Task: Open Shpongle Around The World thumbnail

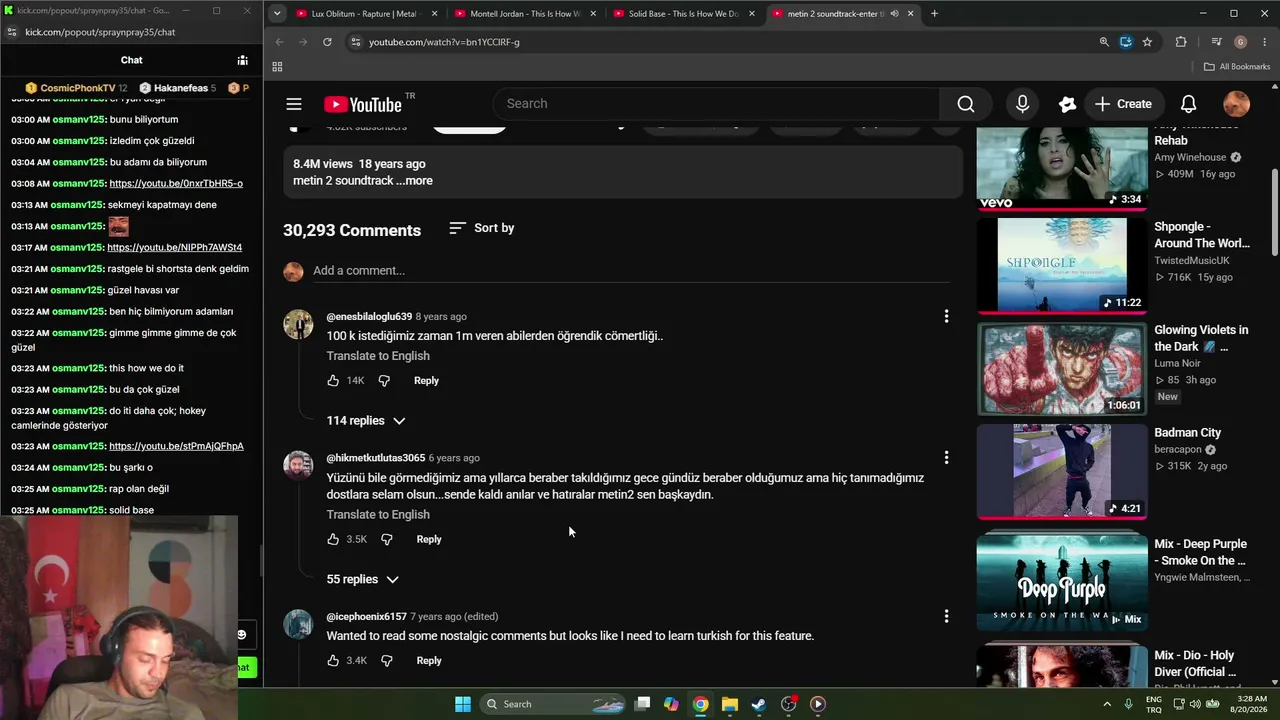Action: pos(1062,265)
